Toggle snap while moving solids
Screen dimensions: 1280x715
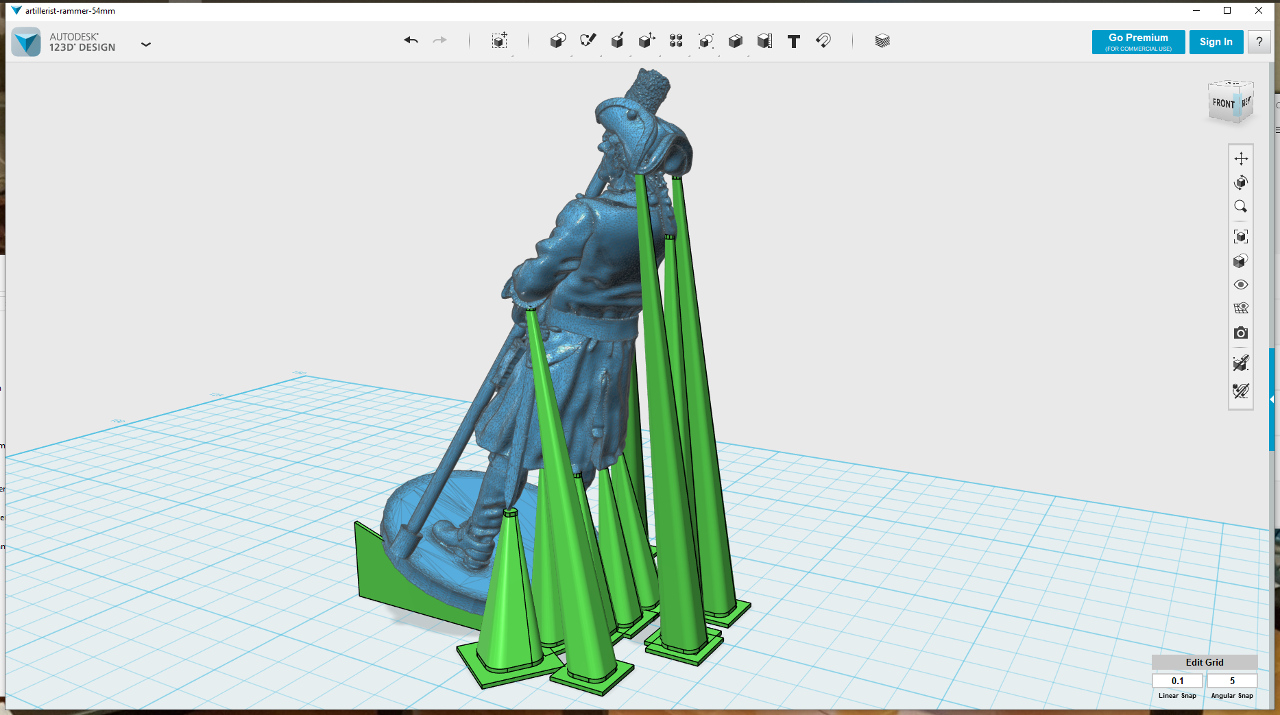(1241, 363)
